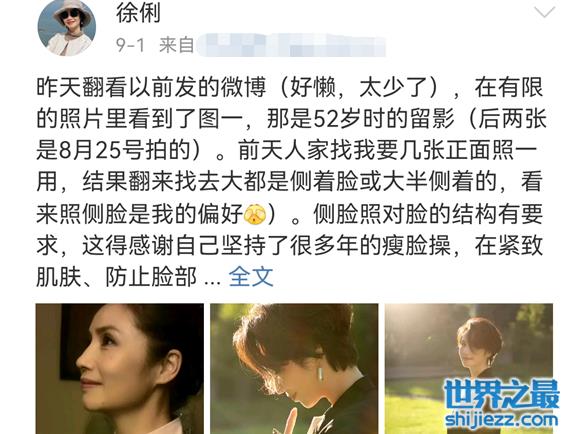Tap the 9-1 post date
The width and height of the screenshot is (569, 434).
pyautogui.click(x=130, y=45)
